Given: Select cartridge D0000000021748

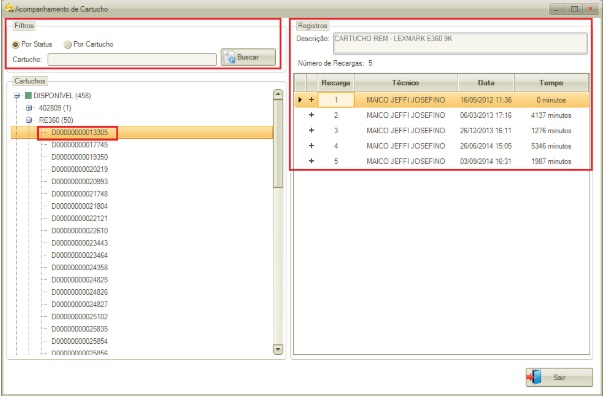Looking at the screenshot, I should [80, 194].
